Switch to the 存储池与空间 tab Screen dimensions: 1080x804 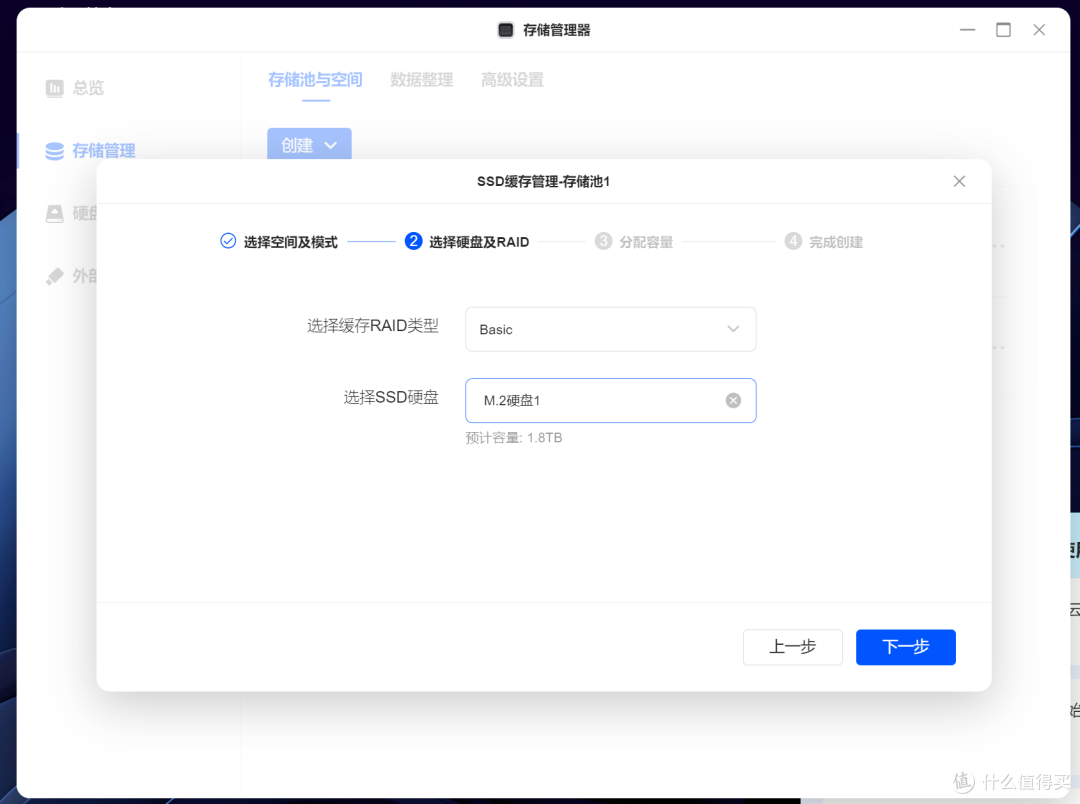tap(315, 80)
